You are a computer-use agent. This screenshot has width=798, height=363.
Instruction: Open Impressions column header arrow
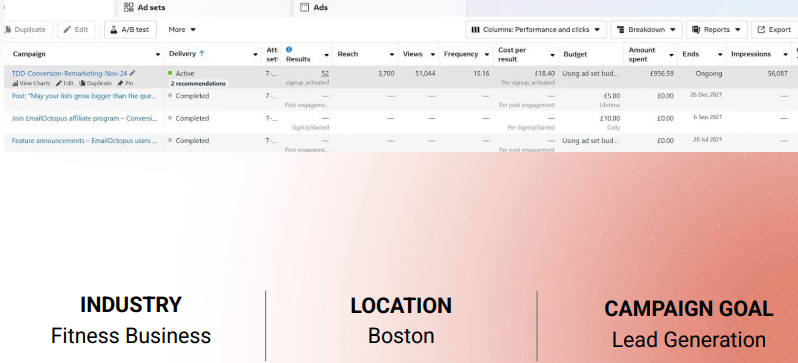pos(785,54)
